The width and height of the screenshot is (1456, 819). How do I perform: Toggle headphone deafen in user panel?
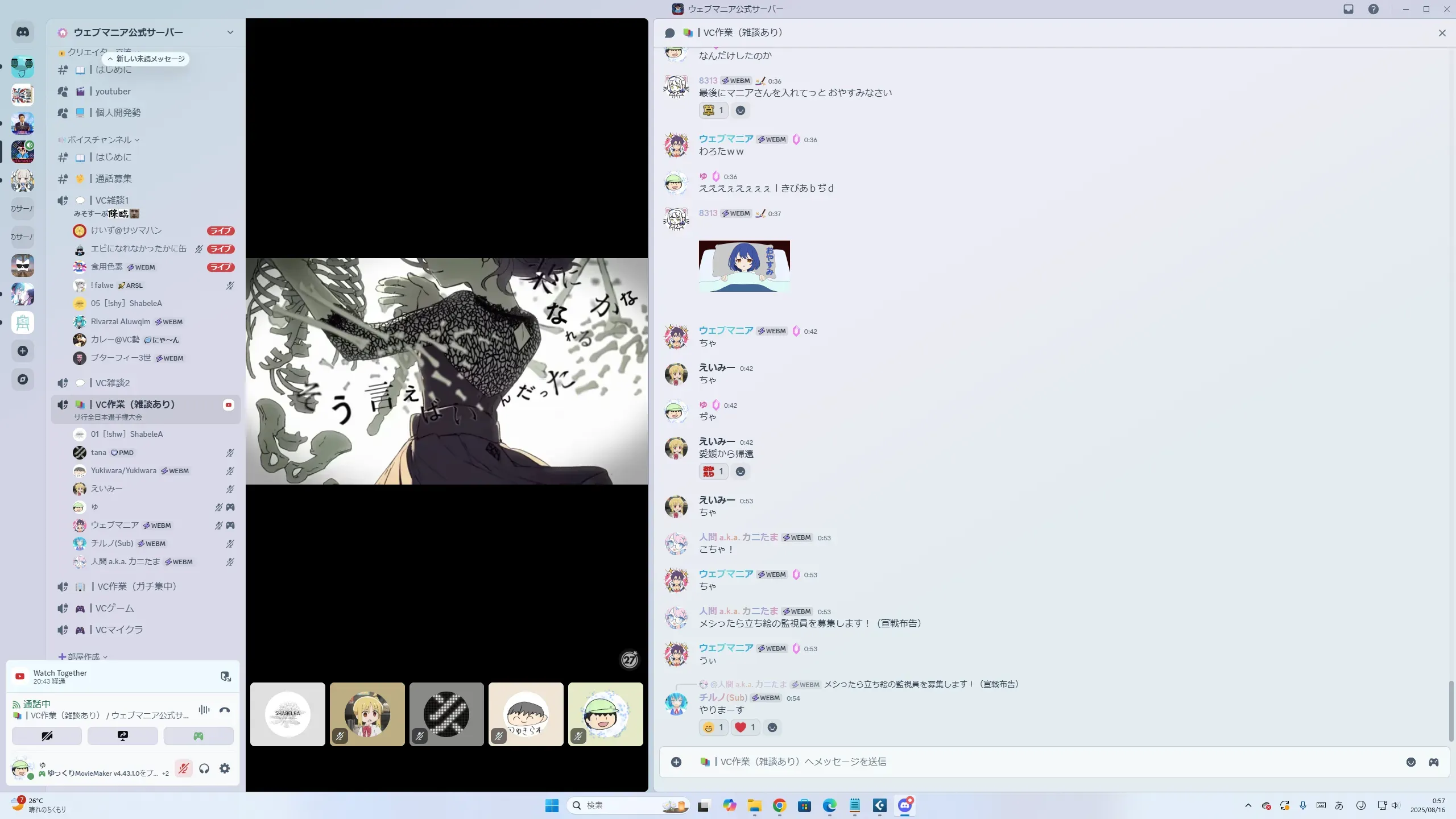coord(204,768)
